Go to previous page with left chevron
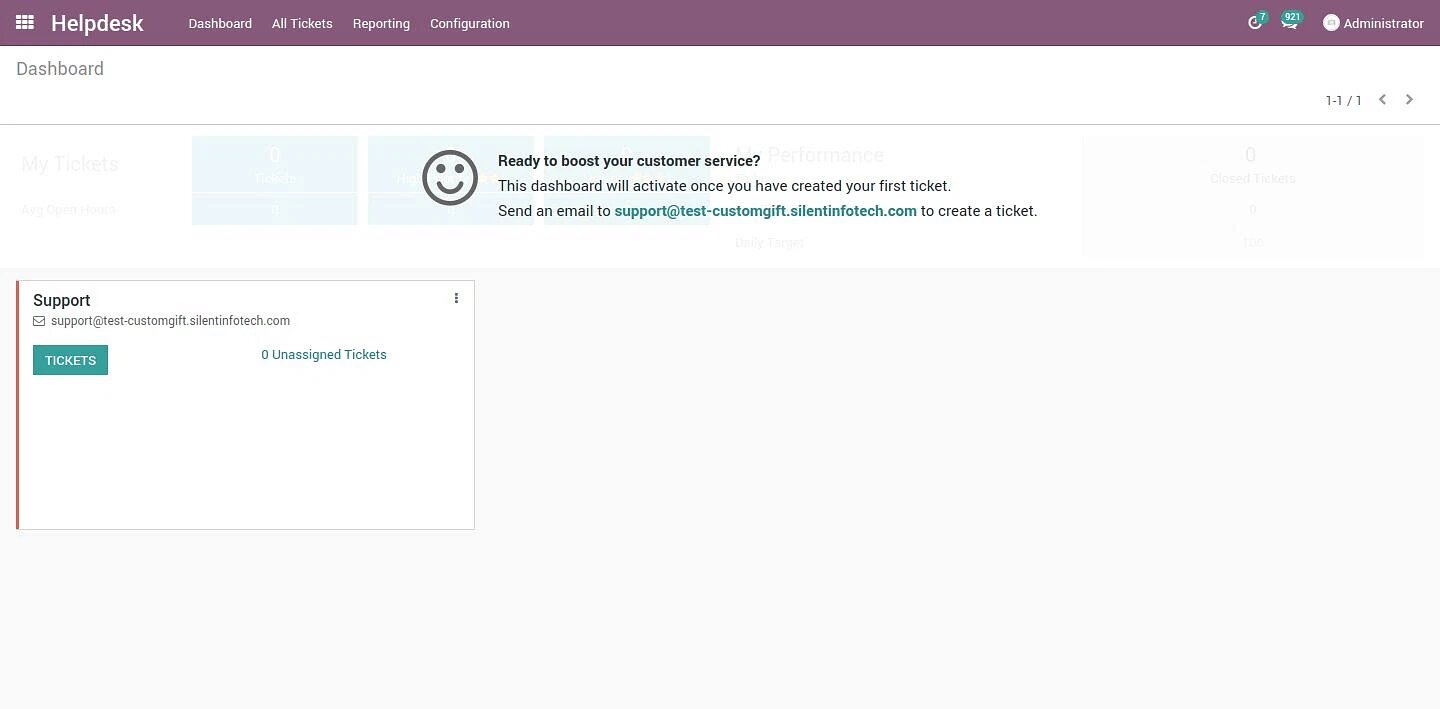 click(1382, 100)
